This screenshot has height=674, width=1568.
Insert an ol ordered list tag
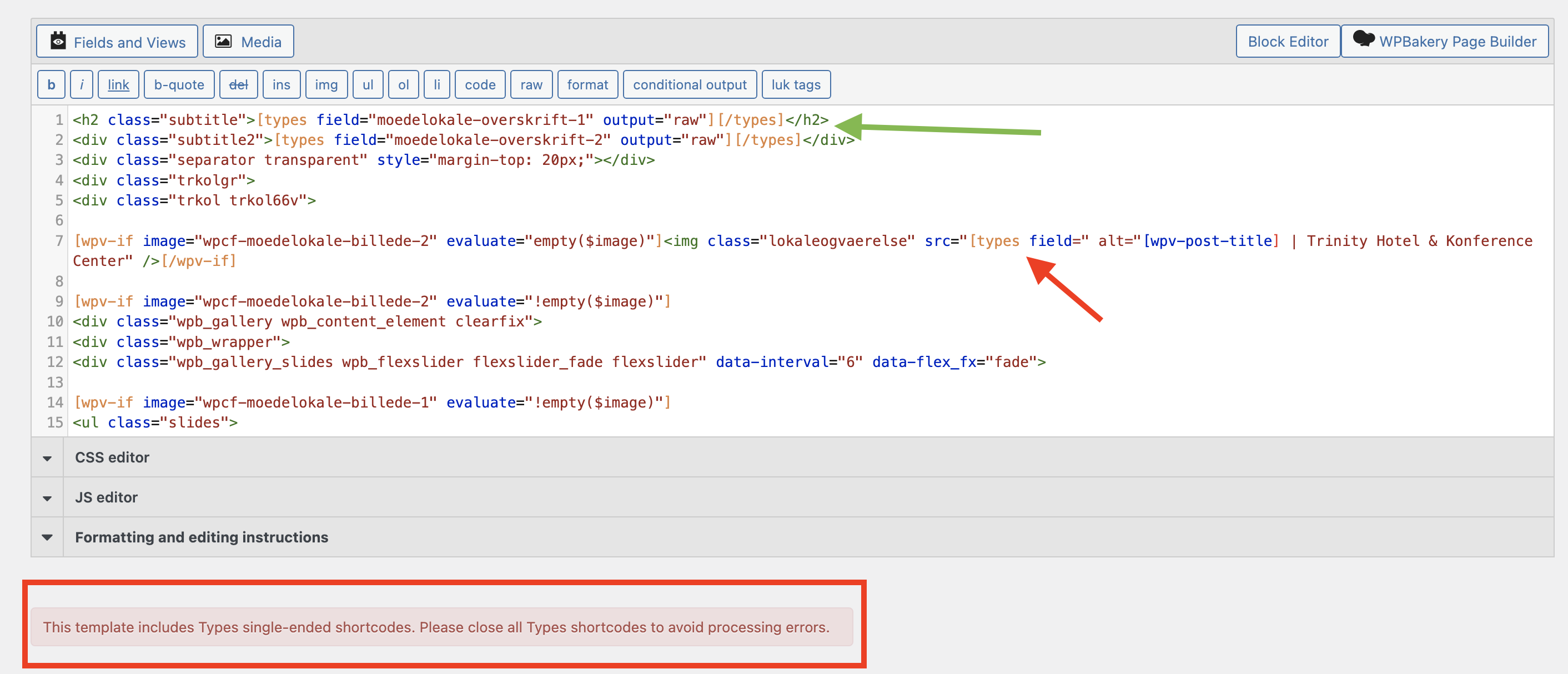coord(403,84)
